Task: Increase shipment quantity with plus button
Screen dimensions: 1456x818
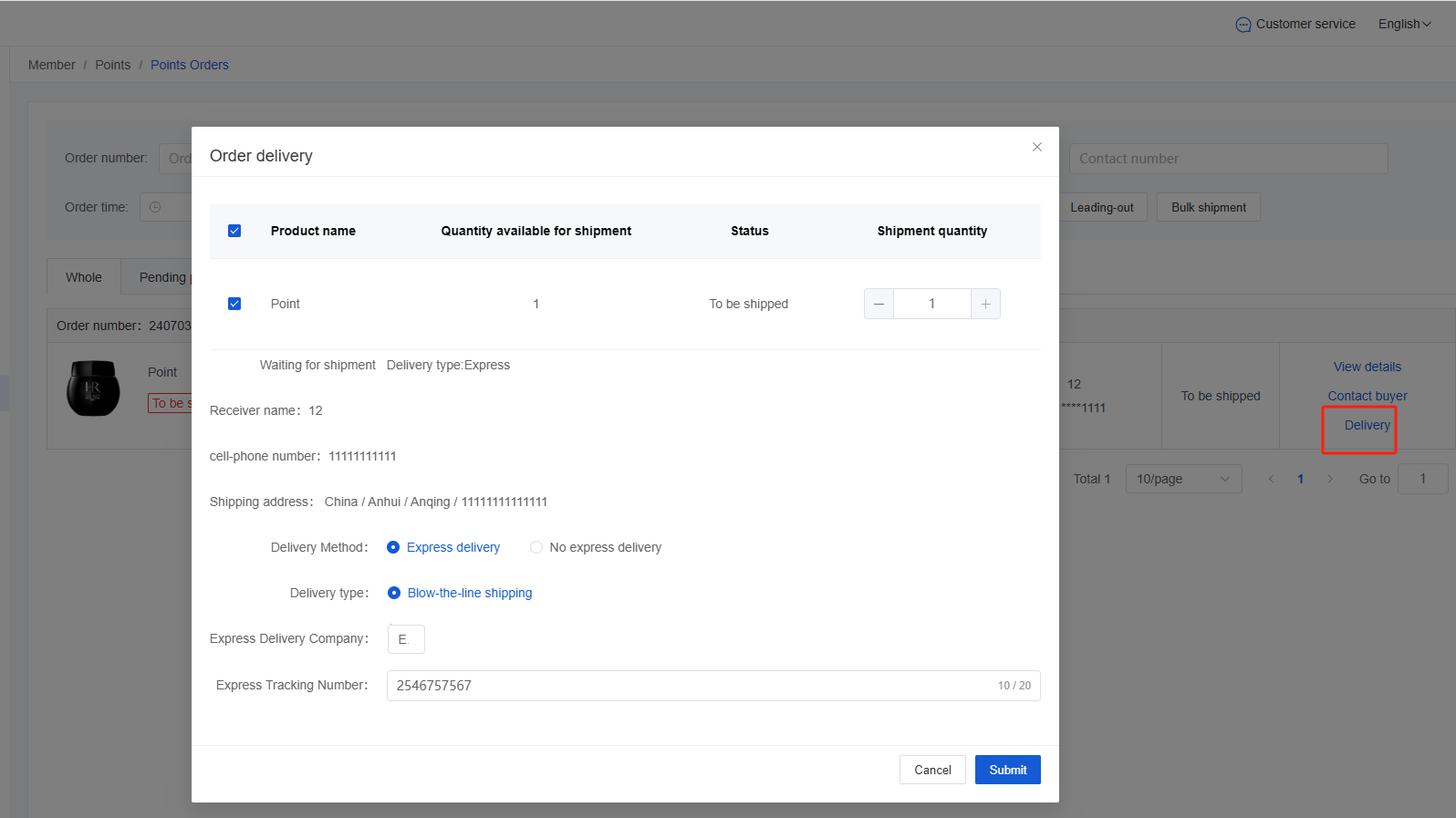Action: coord(985,304)
